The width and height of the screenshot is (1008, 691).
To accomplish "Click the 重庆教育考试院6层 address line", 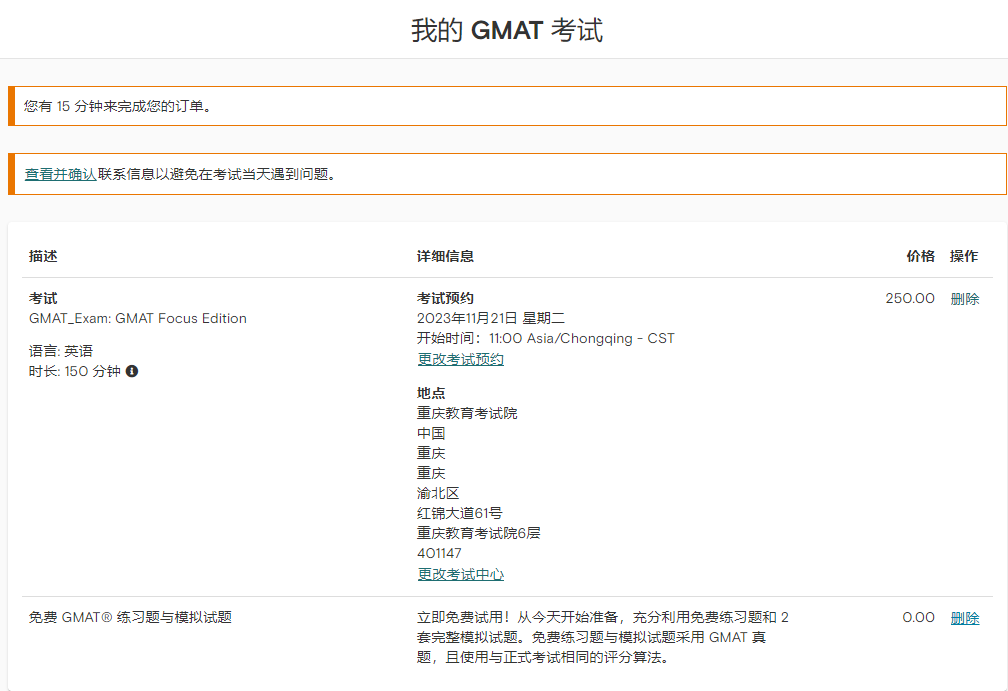I will (x=478, y=533).
